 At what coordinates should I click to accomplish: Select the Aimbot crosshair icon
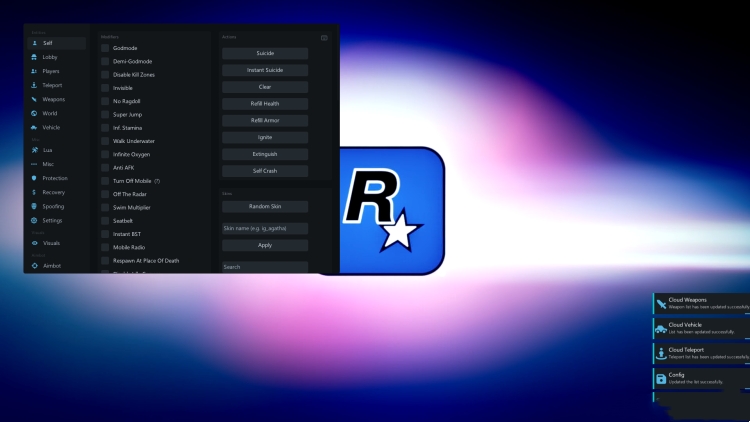pos(34,266)
